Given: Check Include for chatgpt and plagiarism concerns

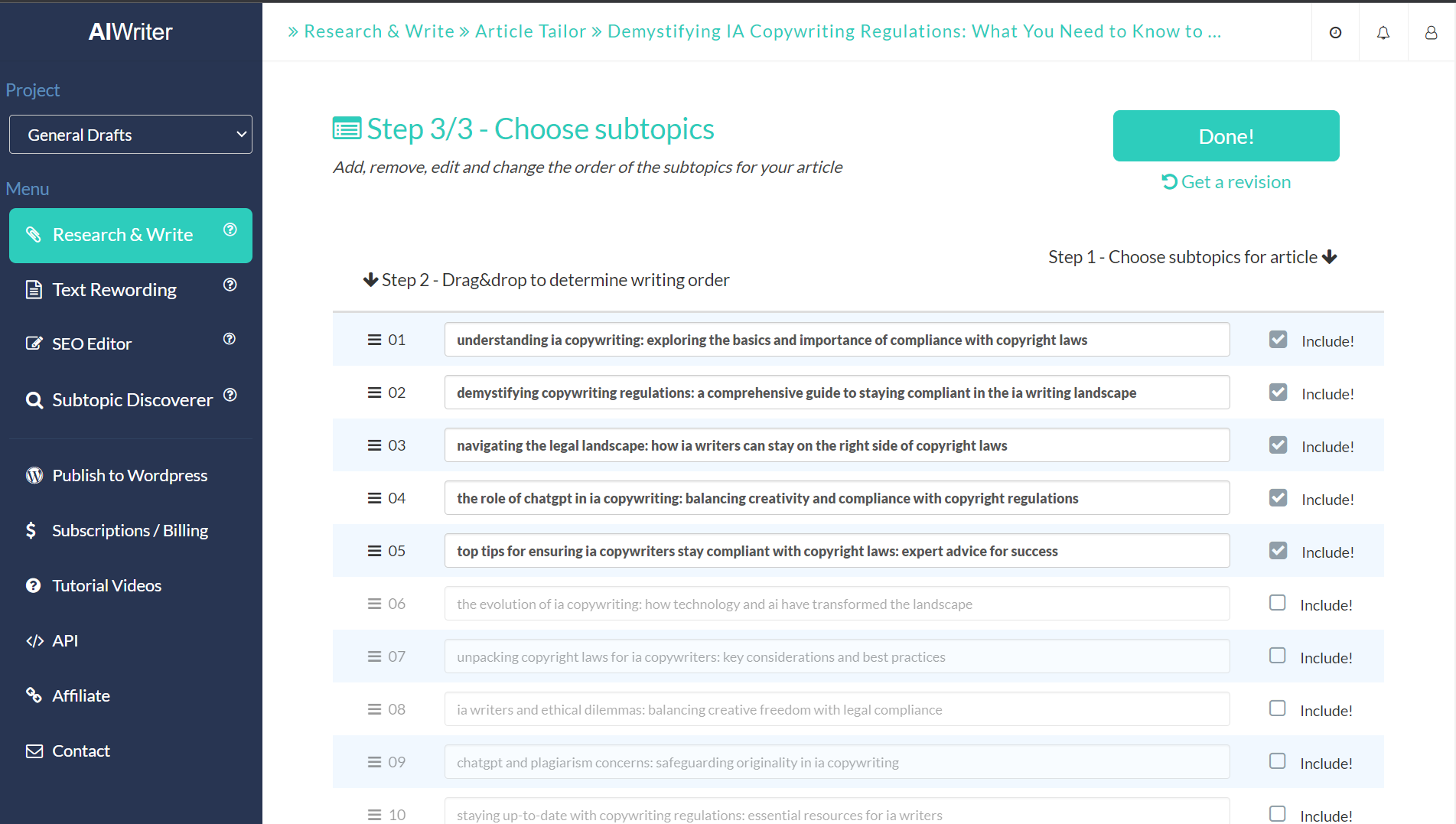Looking at the screenshot, I should click(1277, 760).
